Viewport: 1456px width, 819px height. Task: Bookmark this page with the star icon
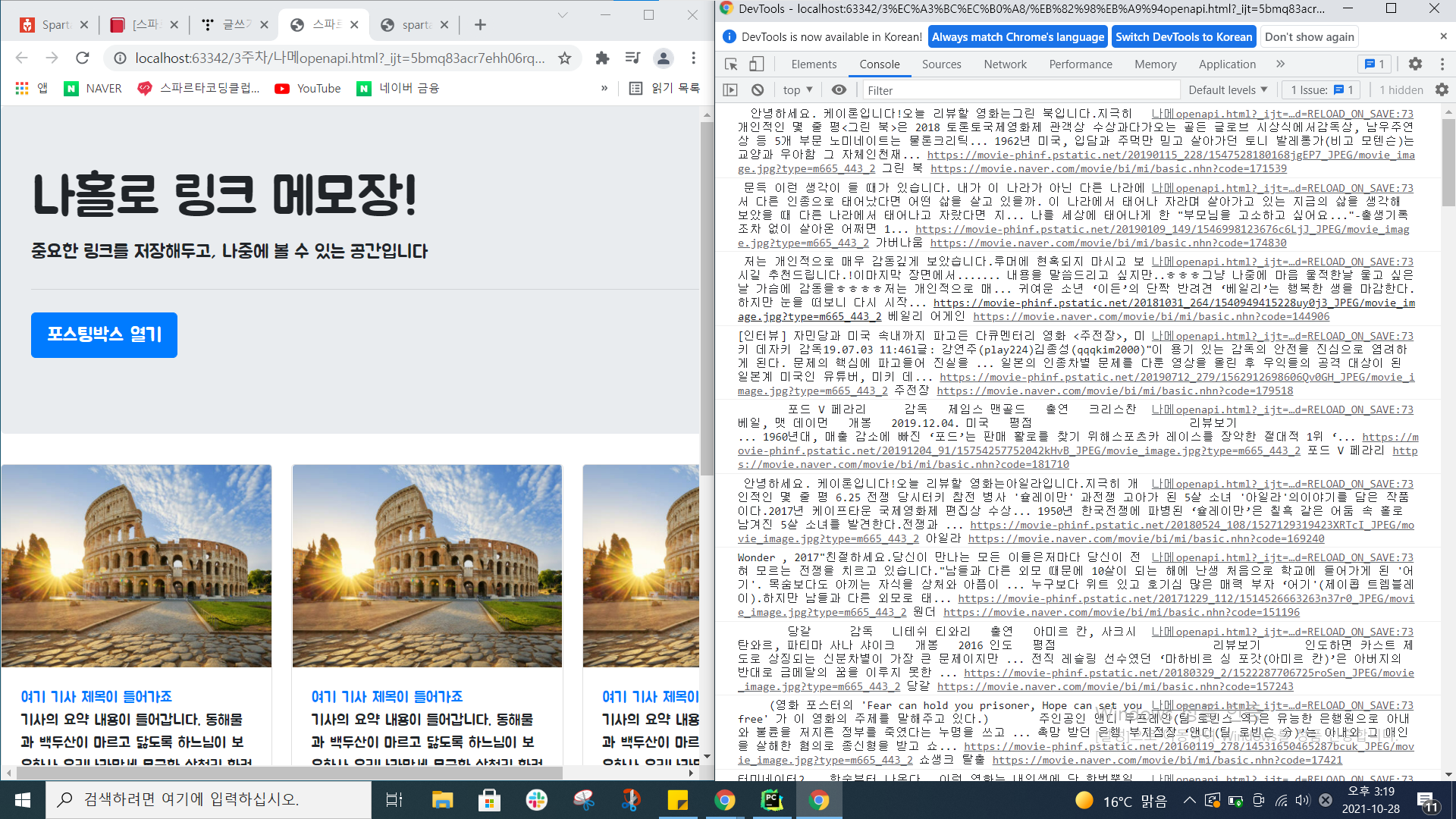[x=564, y=58]
